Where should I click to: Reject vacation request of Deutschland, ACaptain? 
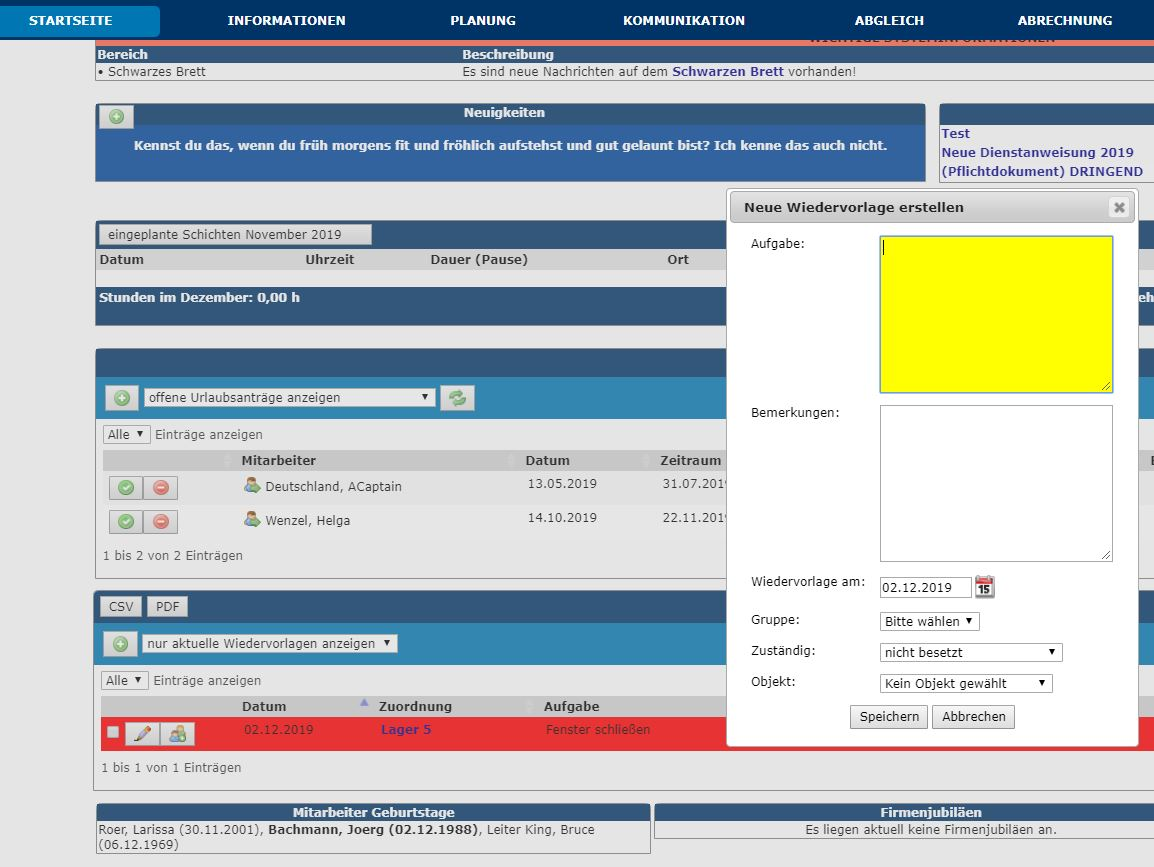click(160, 487)
